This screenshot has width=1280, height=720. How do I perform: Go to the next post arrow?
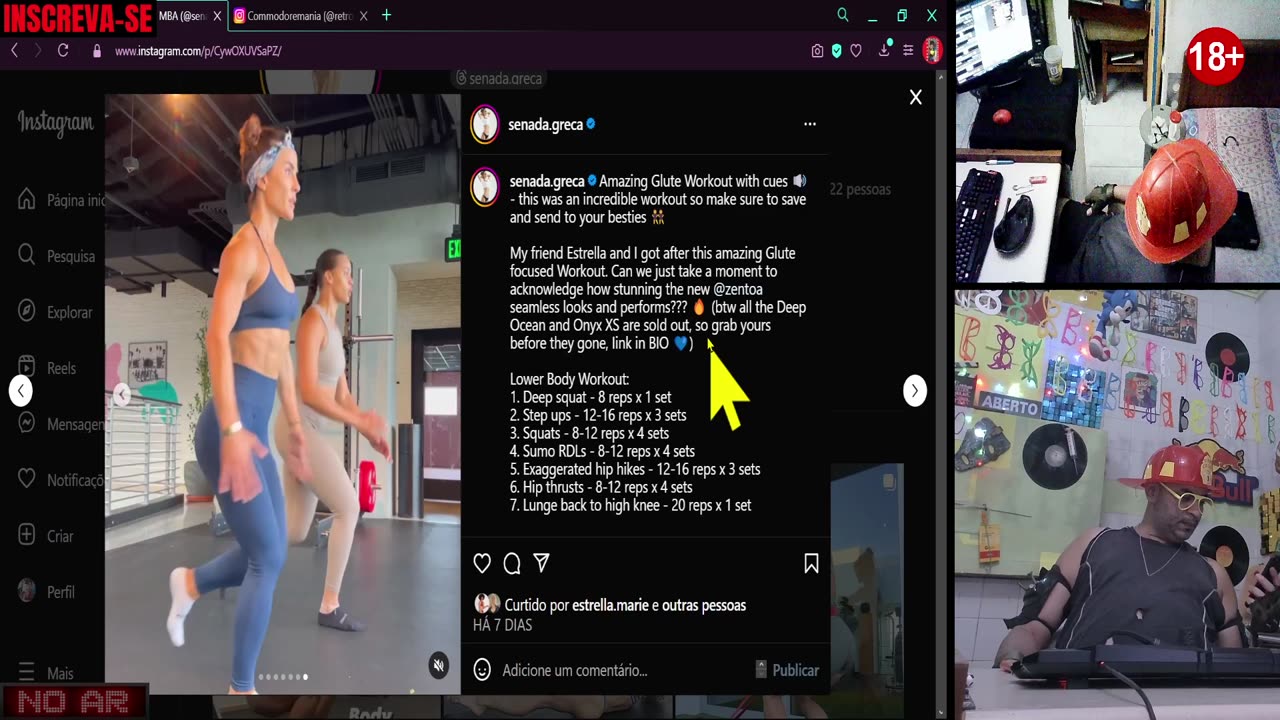point(914,390)
